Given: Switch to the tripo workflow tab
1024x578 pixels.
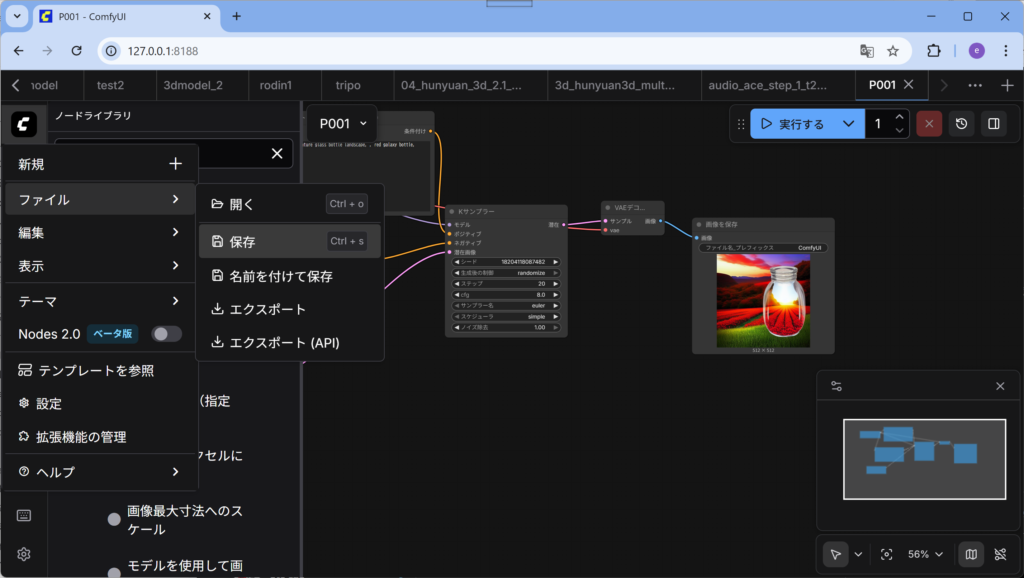Looking at the screenshot, I should pyautogui.click(x=348, y=85).
